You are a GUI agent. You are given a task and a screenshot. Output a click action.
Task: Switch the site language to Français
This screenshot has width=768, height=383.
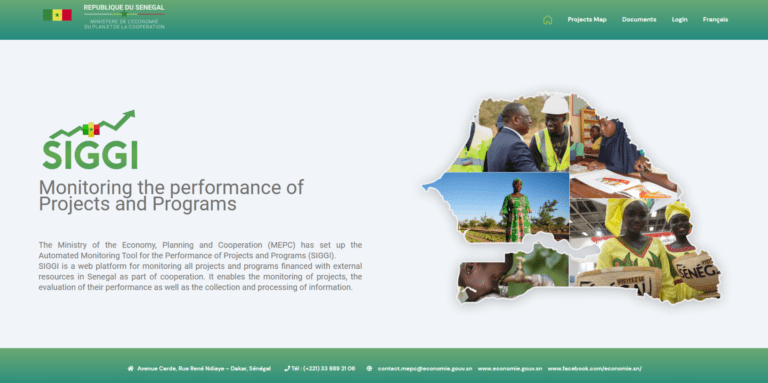click(715, 20)
